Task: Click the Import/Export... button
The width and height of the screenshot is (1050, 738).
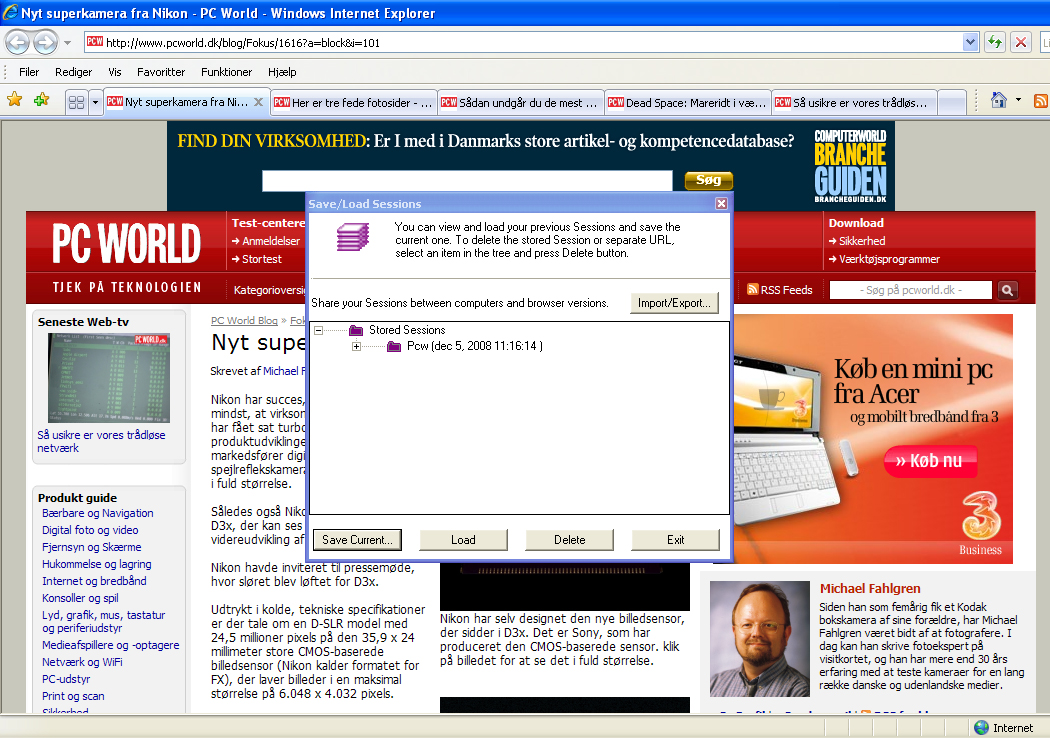Action: 674,303
